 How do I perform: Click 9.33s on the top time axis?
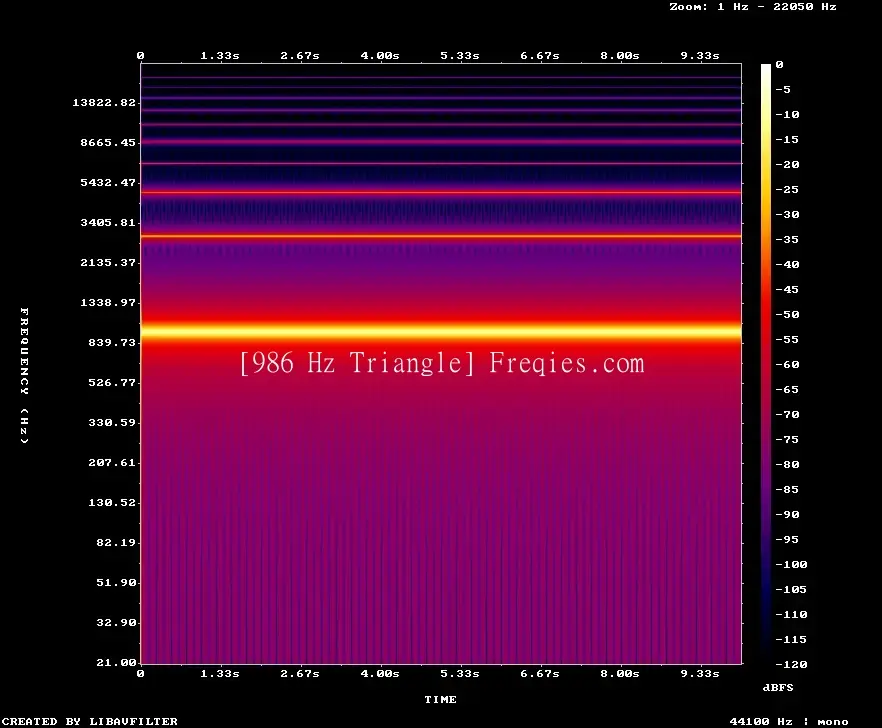click(x=700, y=56)
